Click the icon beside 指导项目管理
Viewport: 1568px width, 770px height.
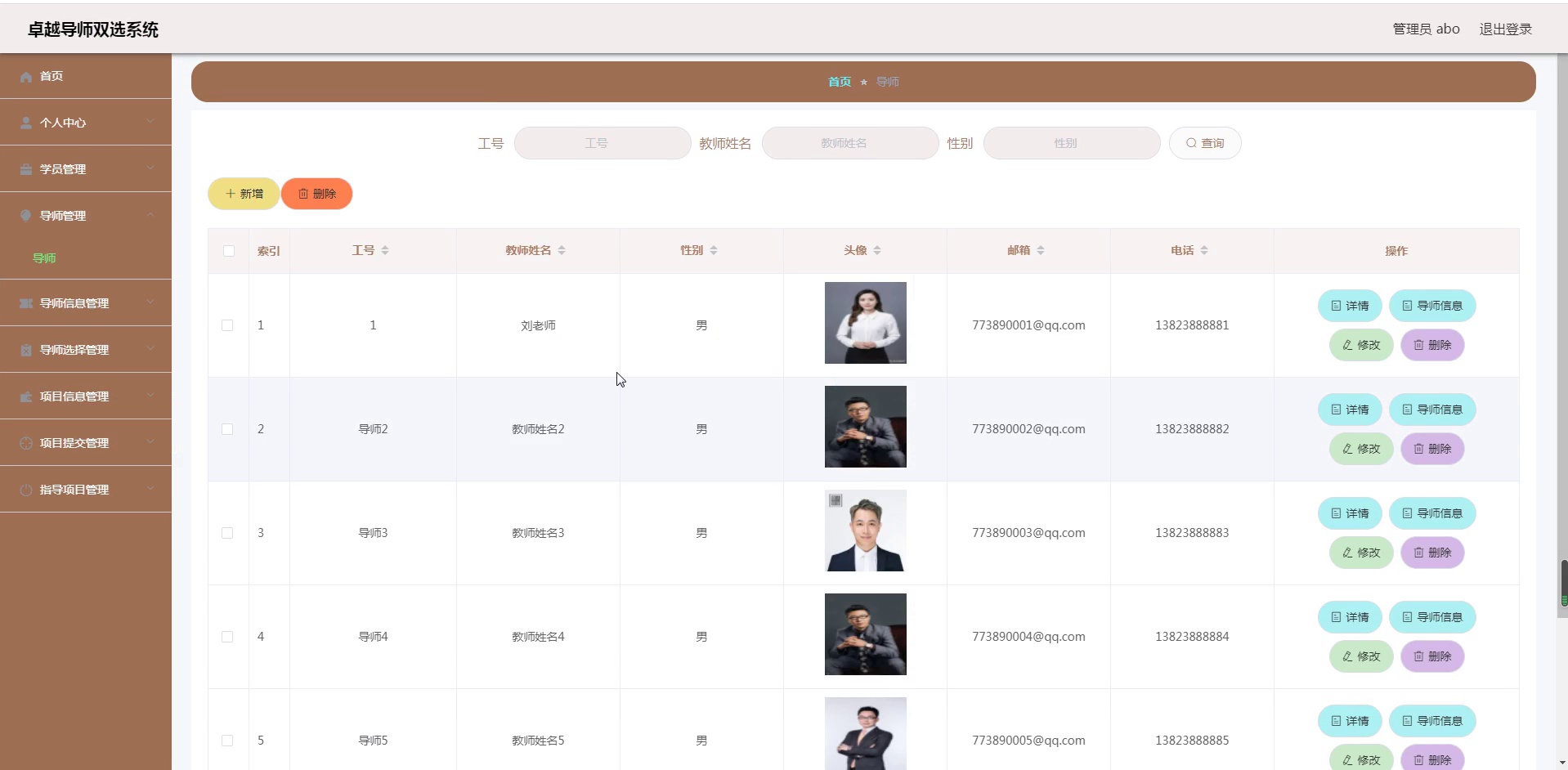[x=26, y=490]
